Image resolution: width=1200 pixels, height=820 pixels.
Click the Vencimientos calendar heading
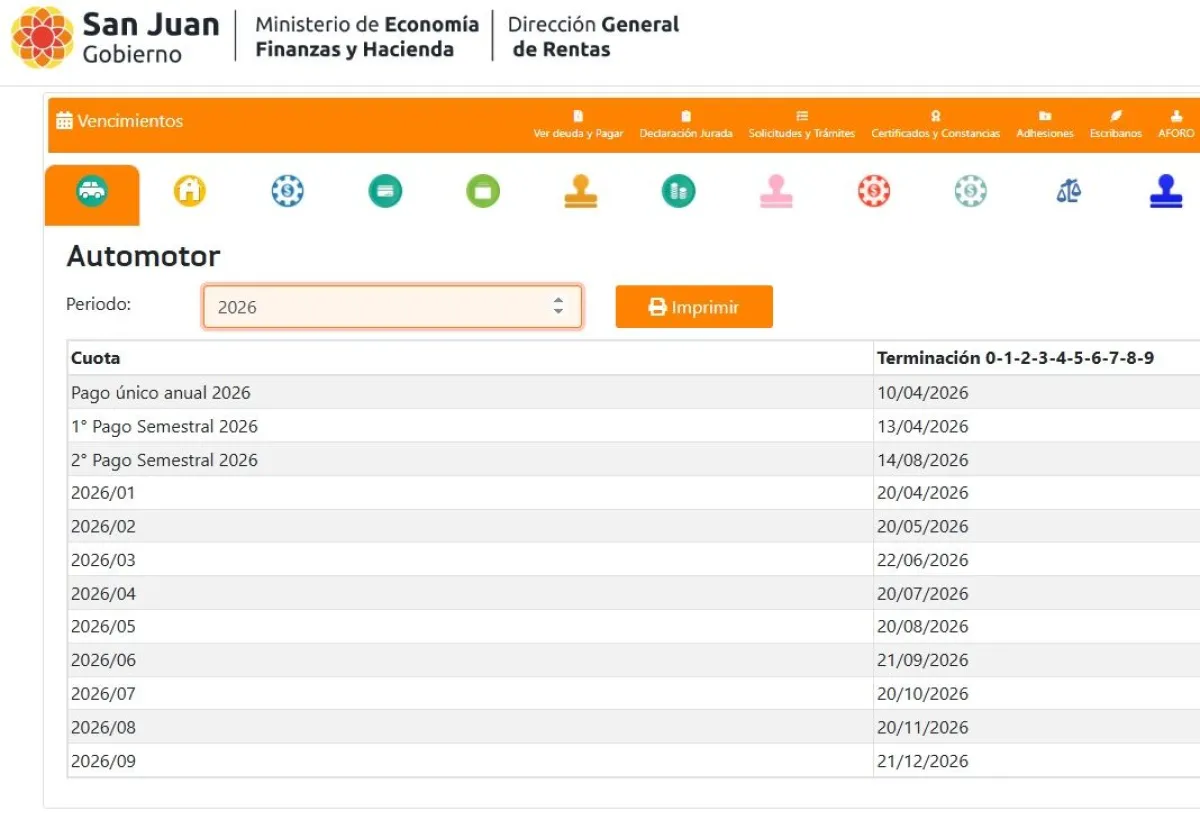point(120,121)
